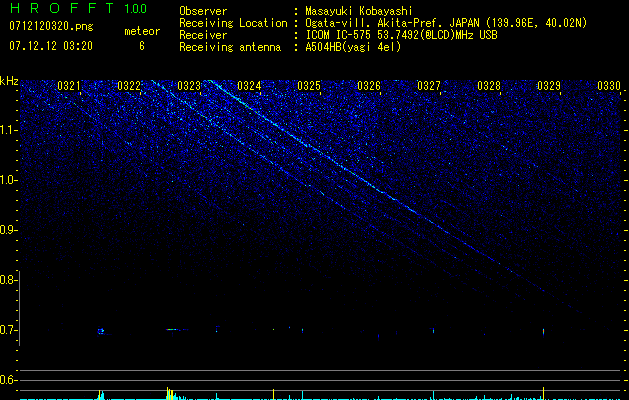Click the HROFFT 1.0.0 title text
629x400 pixels.
[78, 8]
